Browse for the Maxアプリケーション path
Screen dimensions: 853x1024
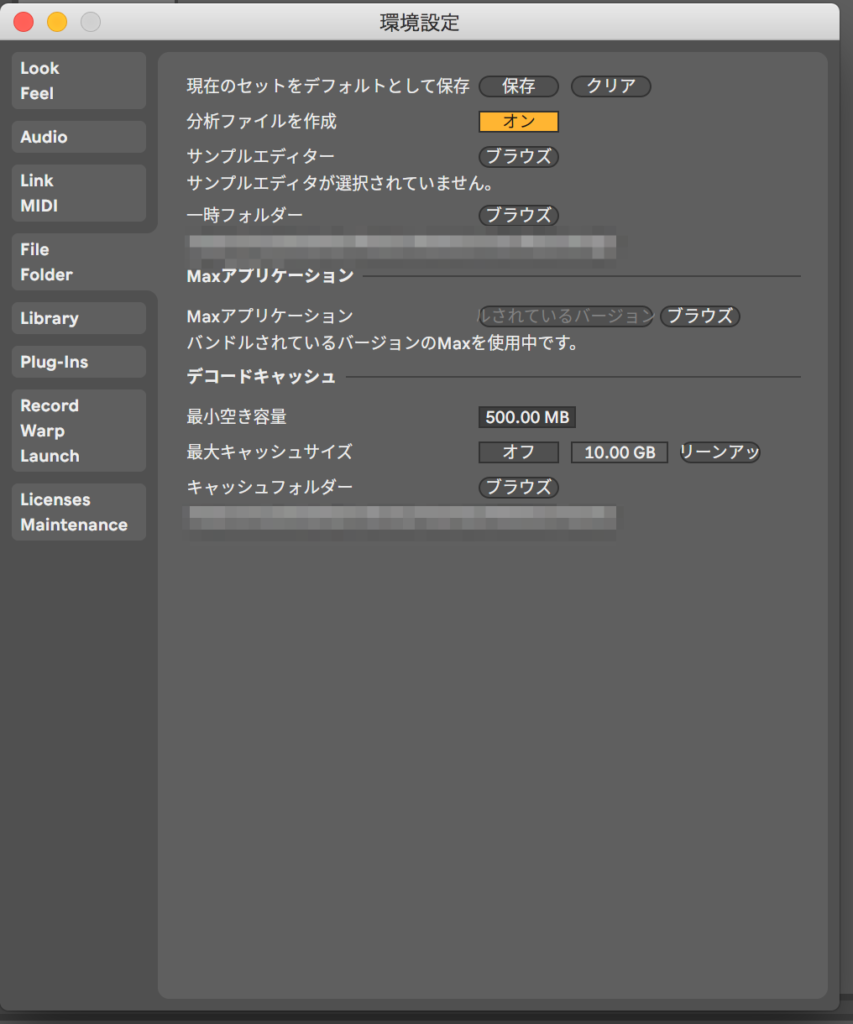[700, 316]
